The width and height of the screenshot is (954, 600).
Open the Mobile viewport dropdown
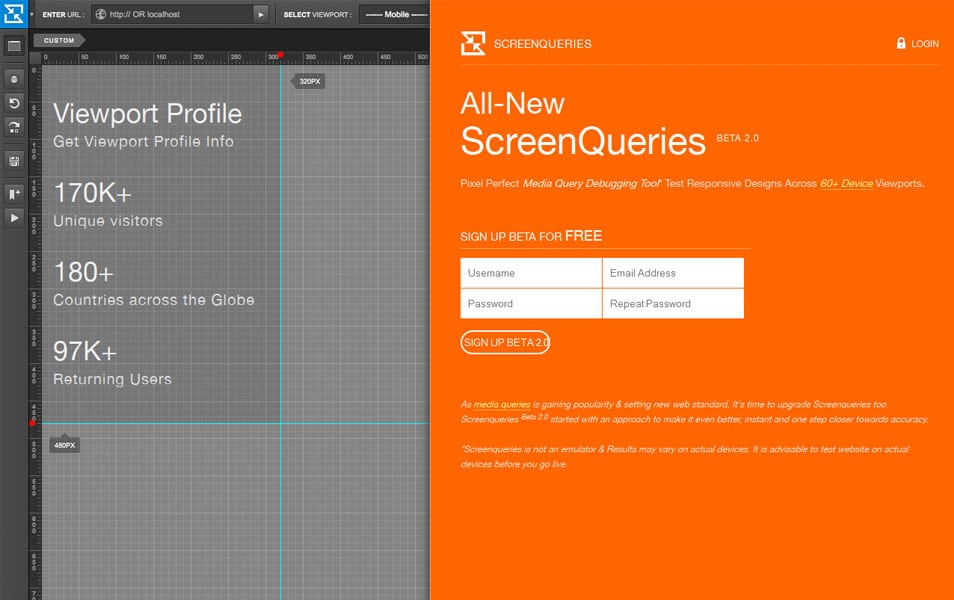(x=395, y=14)
